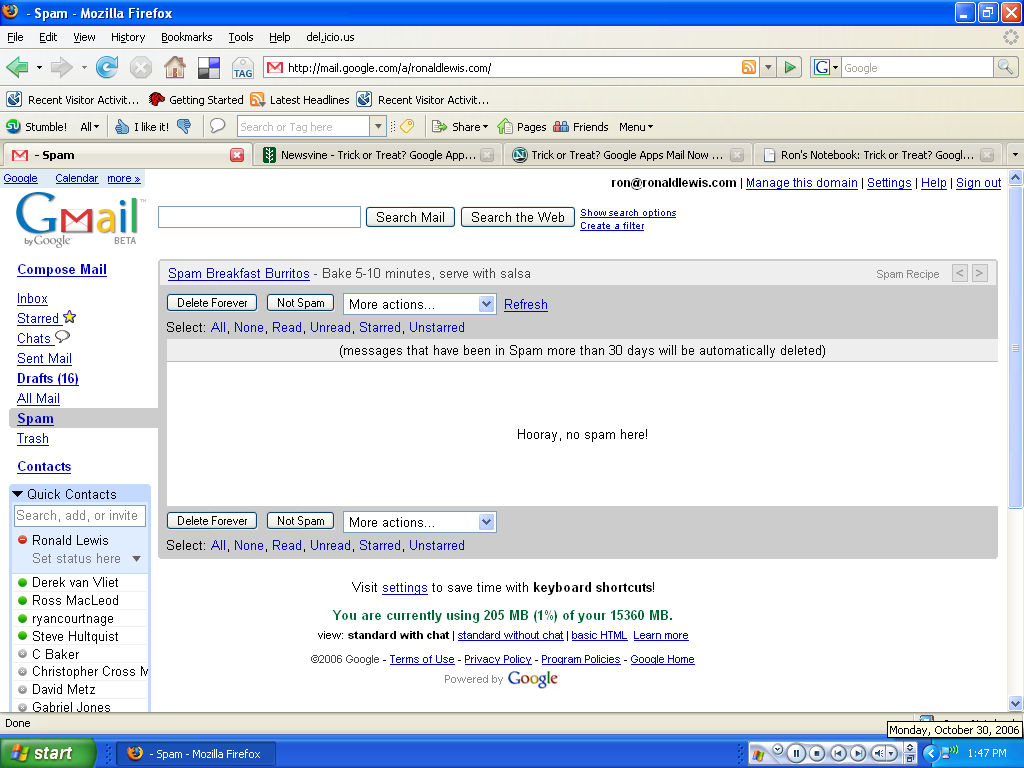Screen dimensions: 1024x768
Task: Open the Set status here dropdown
Action: point(136,558)
